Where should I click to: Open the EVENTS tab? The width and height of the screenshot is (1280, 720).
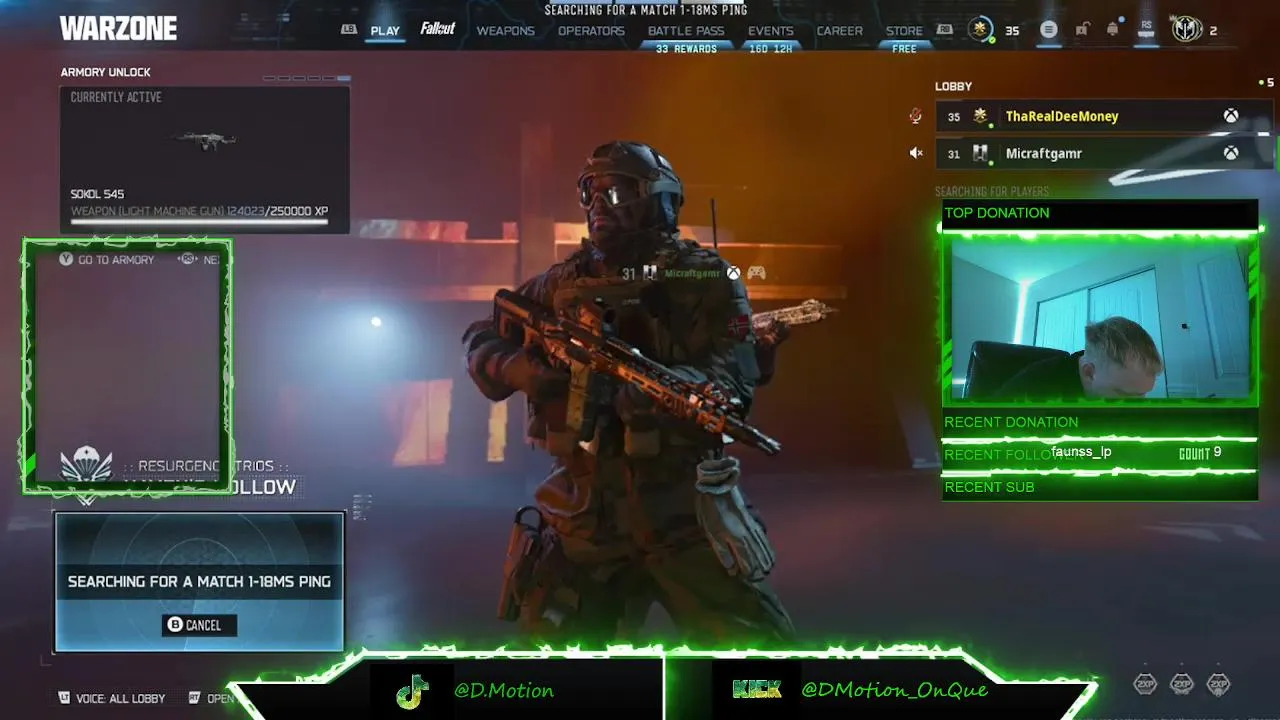click(x=771, y=31)
